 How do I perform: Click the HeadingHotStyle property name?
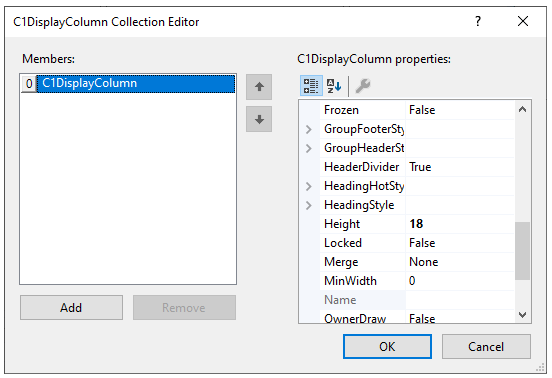(364, 186)
